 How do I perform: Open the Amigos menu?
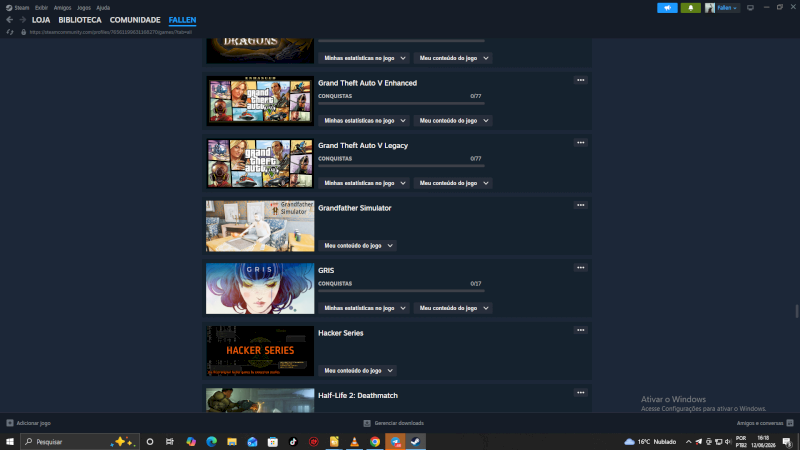tap(62, 8)
